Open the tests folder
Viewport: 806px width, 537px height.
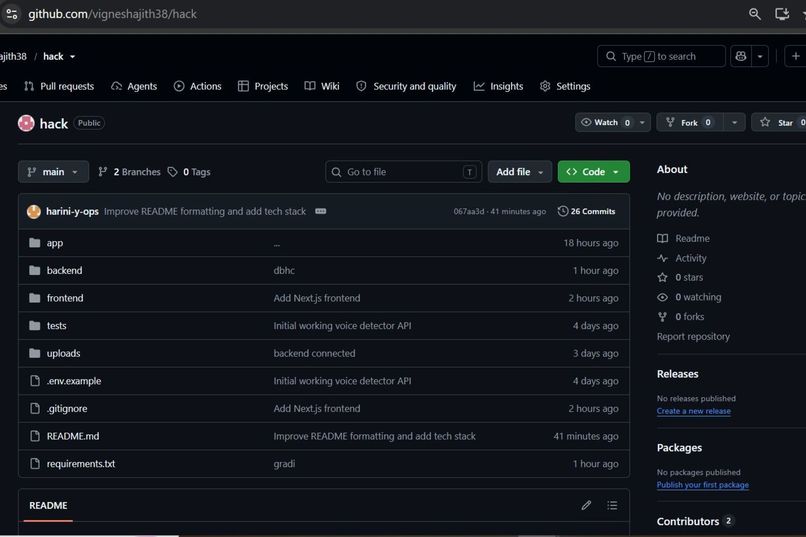tap(57, 326)
